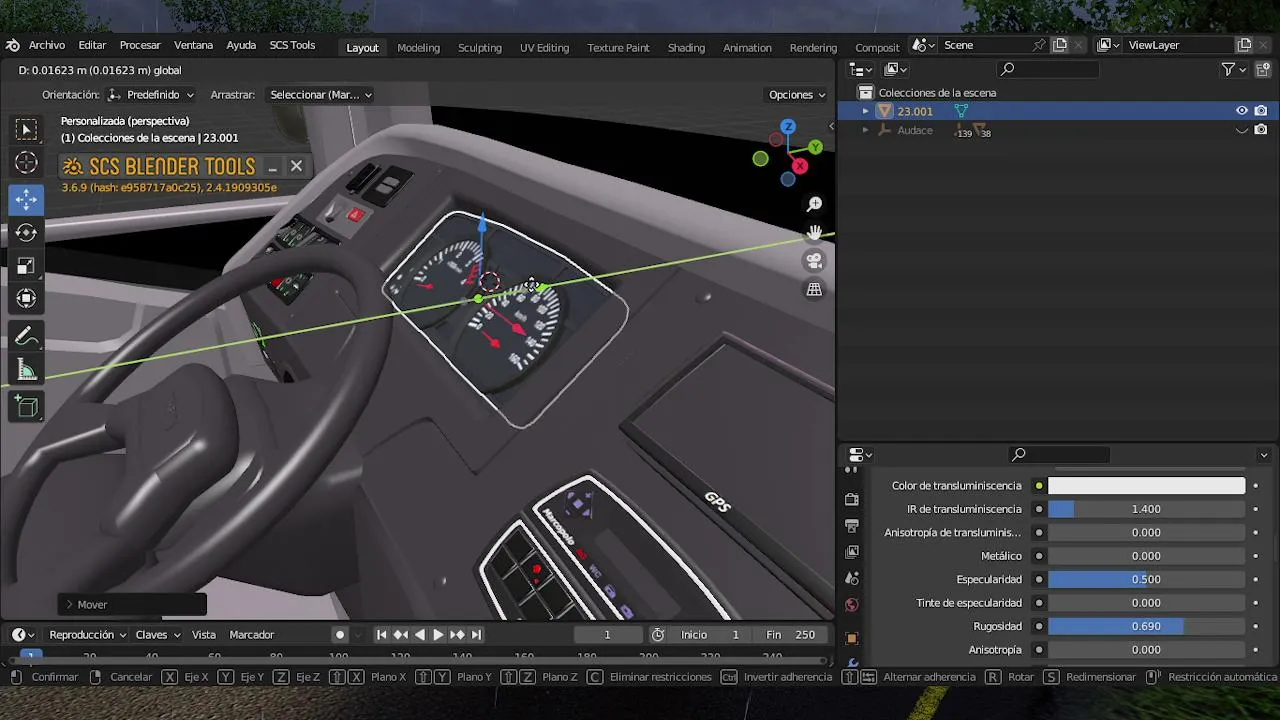The image size is (1280, 720).
Task: Open properties editor options dropdown arrow
Action: 1264,455
